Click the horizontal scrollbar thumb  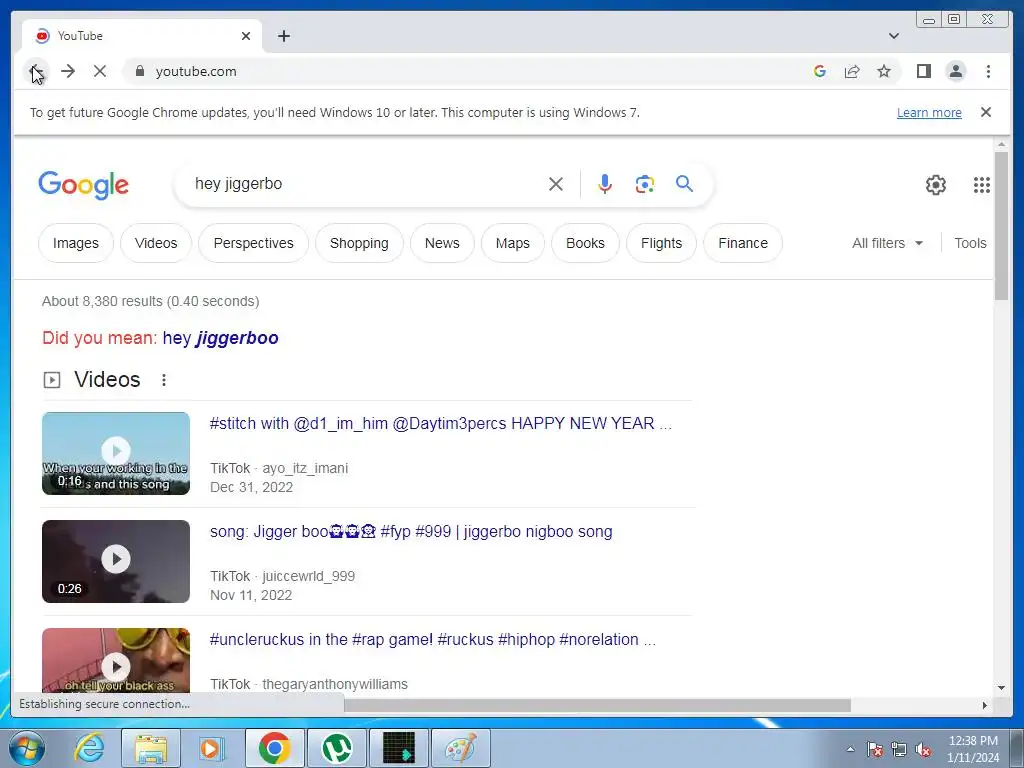(598, 705)
